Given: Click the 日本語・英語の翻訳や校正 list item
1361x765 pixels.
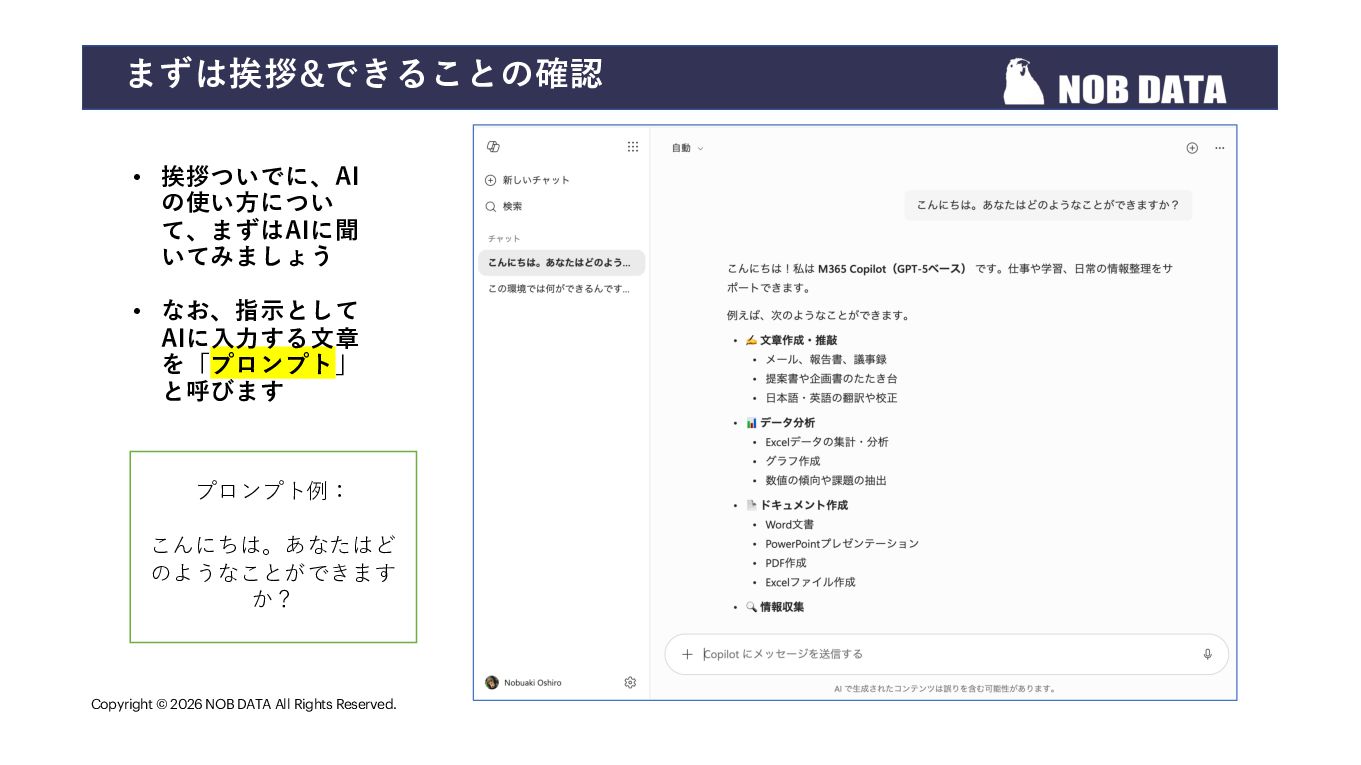Looking at the screenshot, I should click(x=831, y=398).
